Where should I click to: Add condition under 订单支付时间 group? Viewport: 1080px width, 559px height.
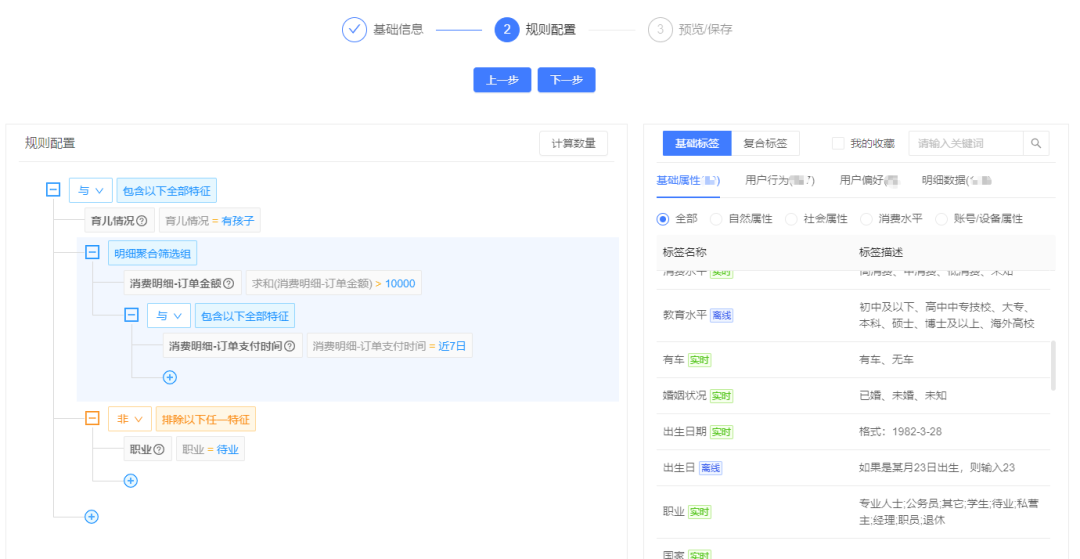coord(169,377)
